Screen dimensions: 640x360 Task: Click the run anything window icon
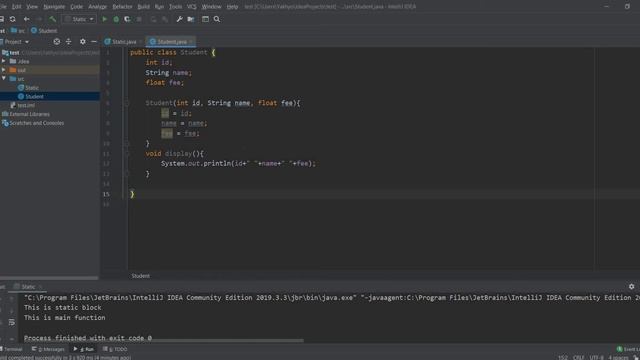[205, 19]
